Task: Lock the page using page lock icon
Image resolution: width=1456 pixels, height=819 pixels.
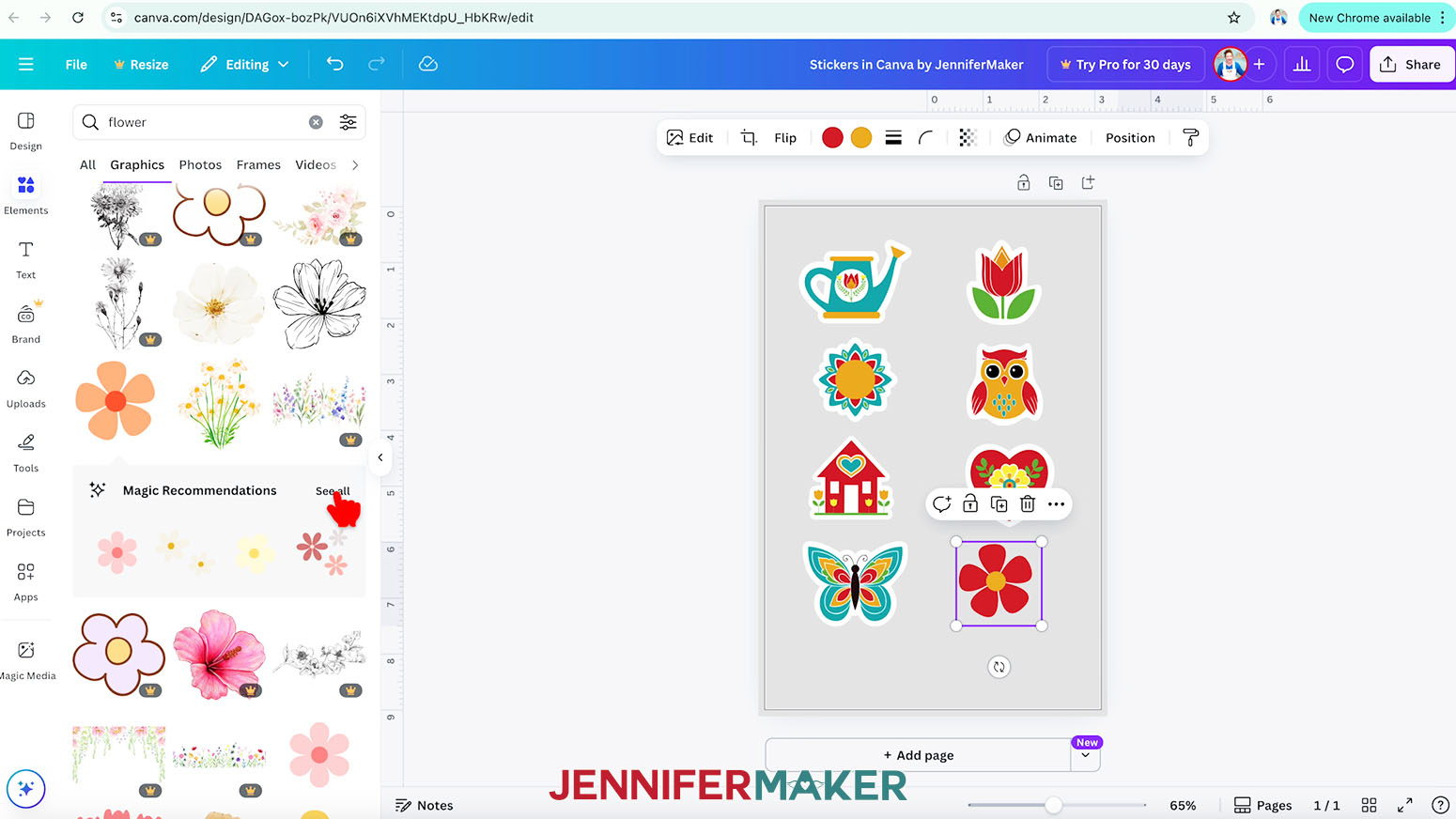Action: point(1024,183)
